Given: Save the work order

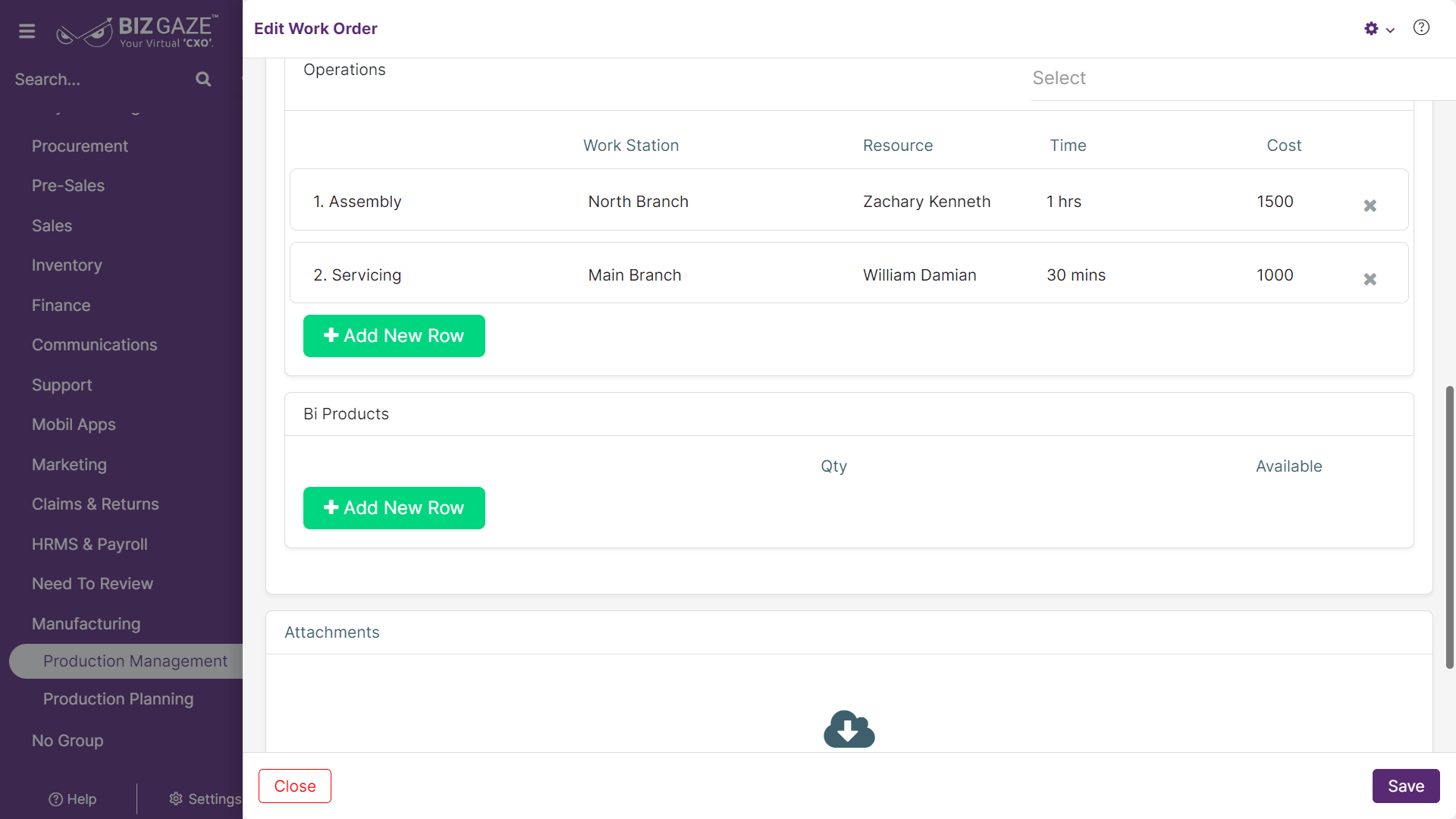Looking at the screenshot, I should pos(1406,786).
